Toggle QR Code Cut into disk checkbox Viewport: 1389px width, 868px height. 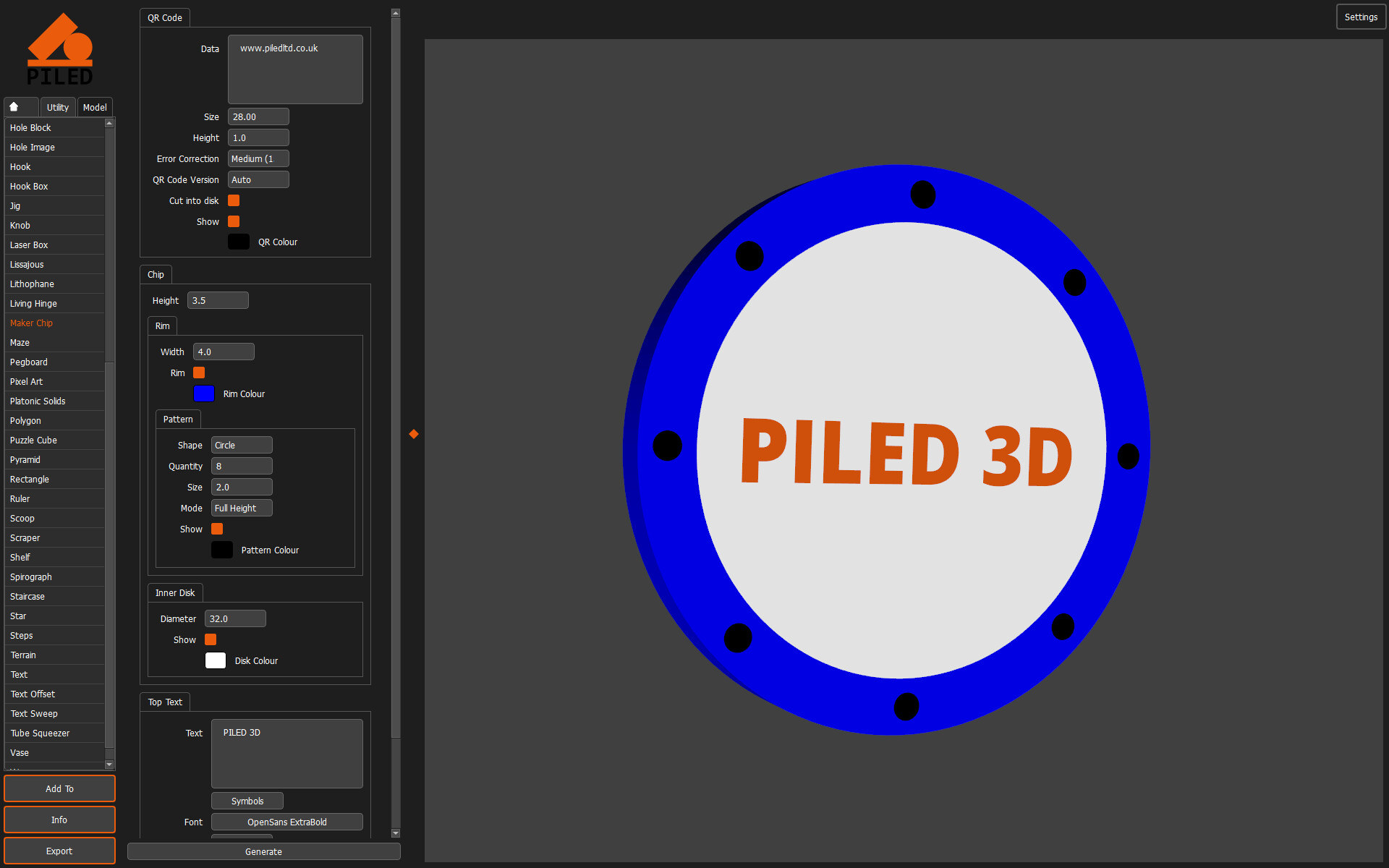[x=234, y=200]
